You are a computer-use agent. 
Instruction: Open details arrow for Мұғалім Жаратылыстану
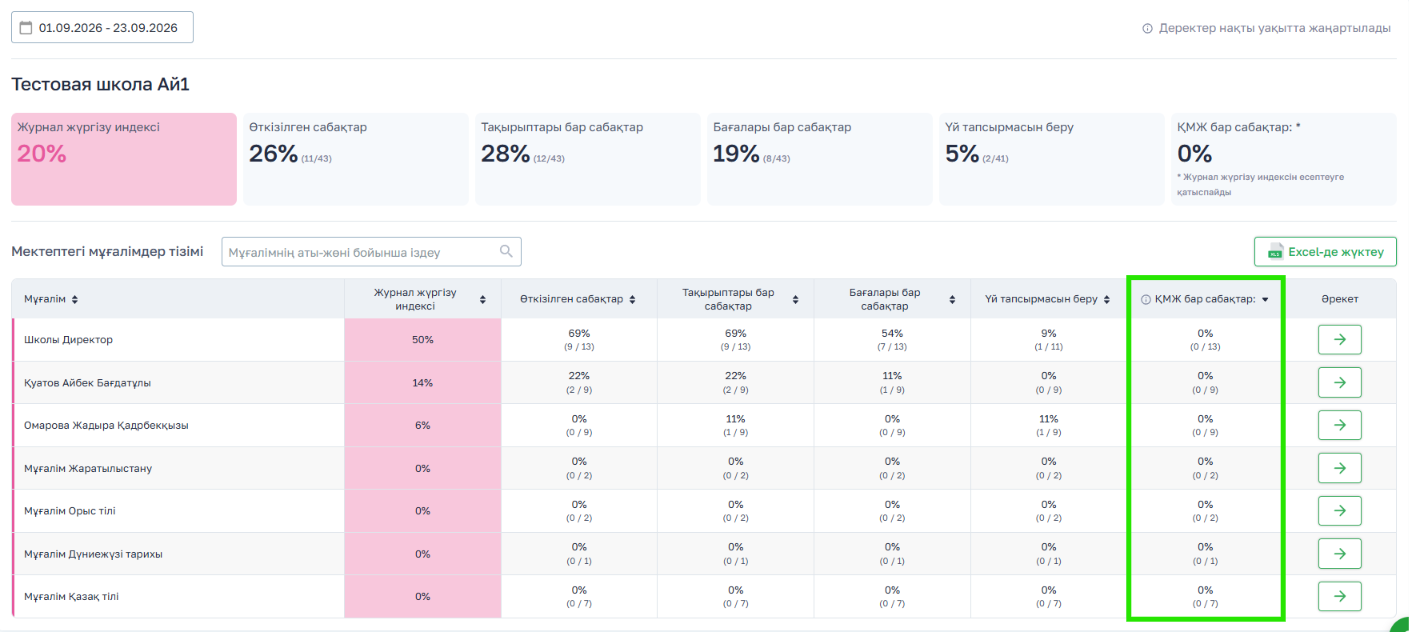pyautogui.click(x=1339, y=468)
